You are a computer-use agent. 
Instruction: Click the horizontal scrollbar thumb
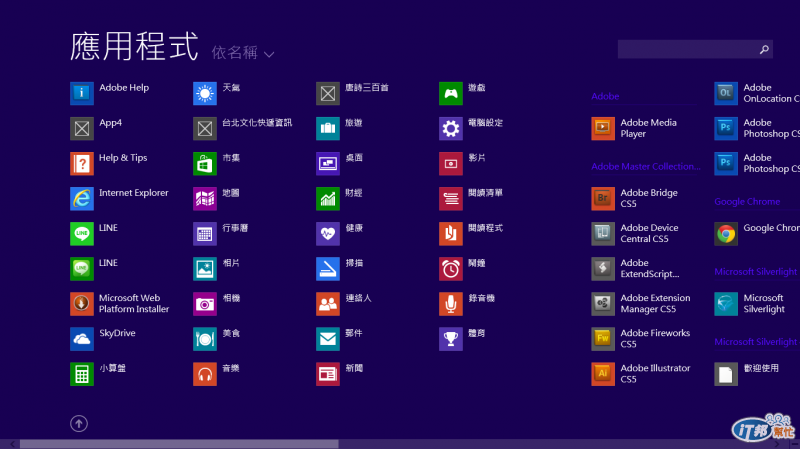179,444
